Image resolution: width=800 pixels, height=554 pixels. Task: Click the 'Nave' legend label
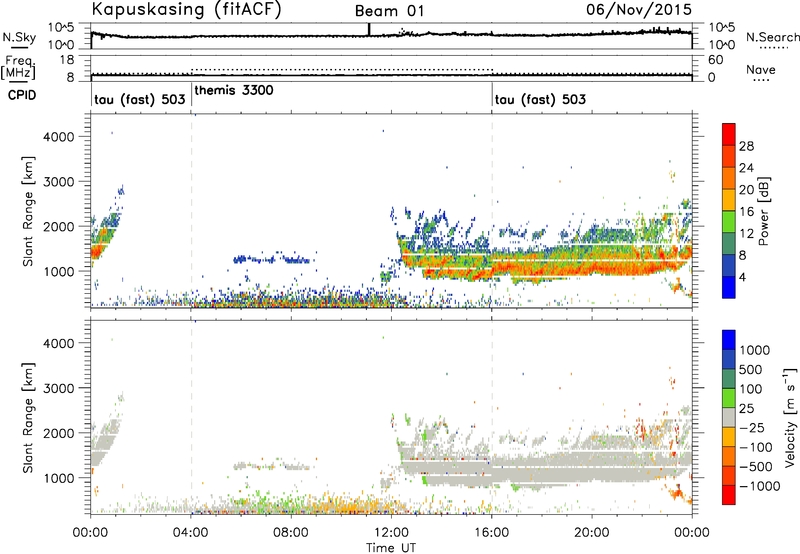(761, 69)
